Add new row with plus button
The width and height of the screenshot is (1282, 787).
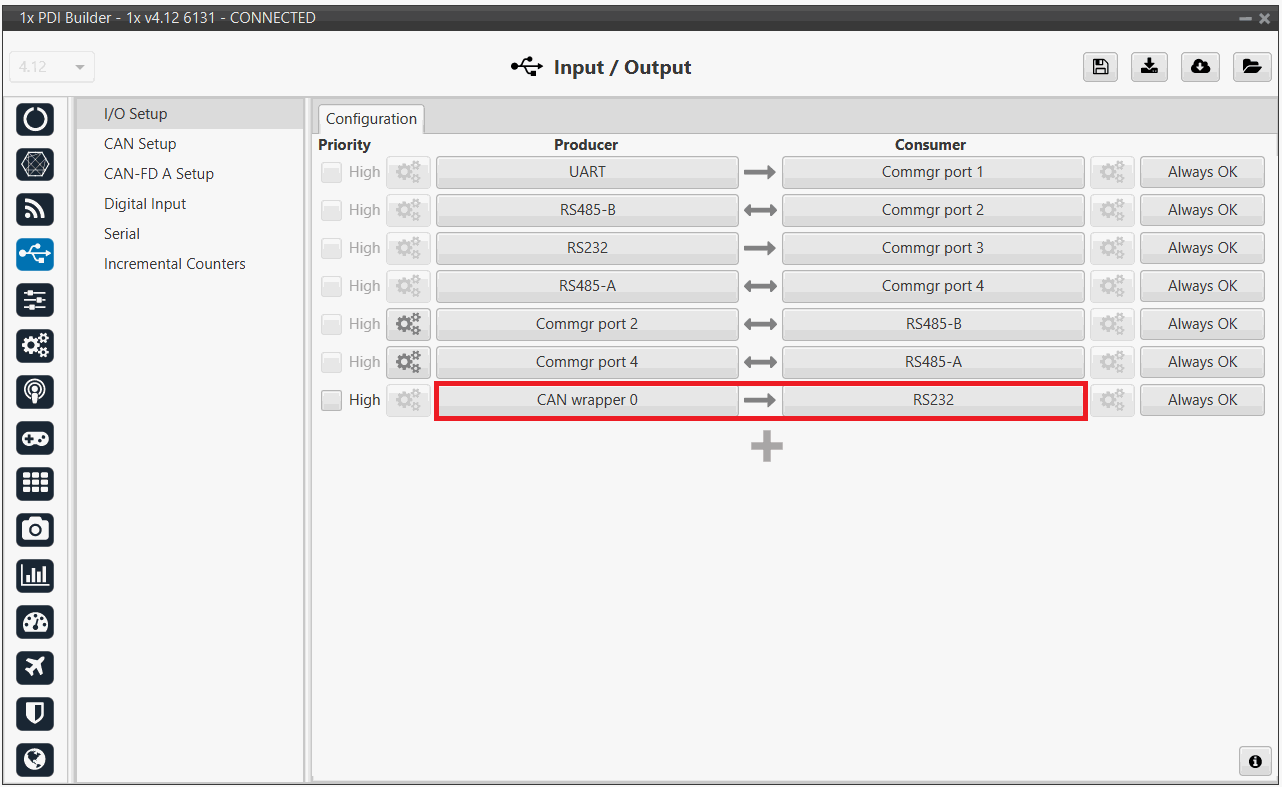pos(766,447)
